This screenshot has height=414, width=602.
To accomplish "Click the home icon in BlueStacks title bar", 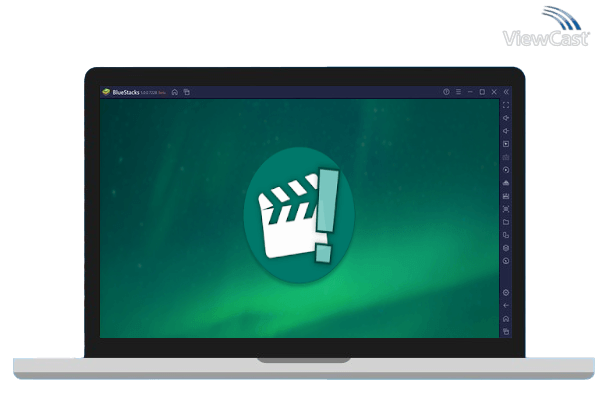I will point(175,92).
